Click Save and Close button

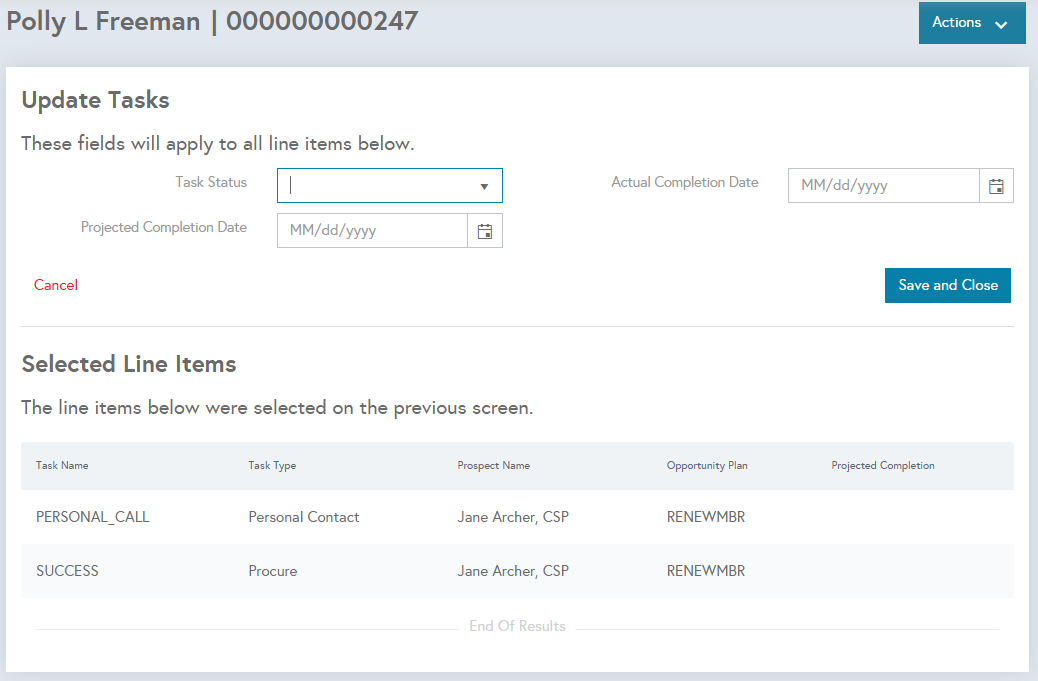tap(947, 285)
